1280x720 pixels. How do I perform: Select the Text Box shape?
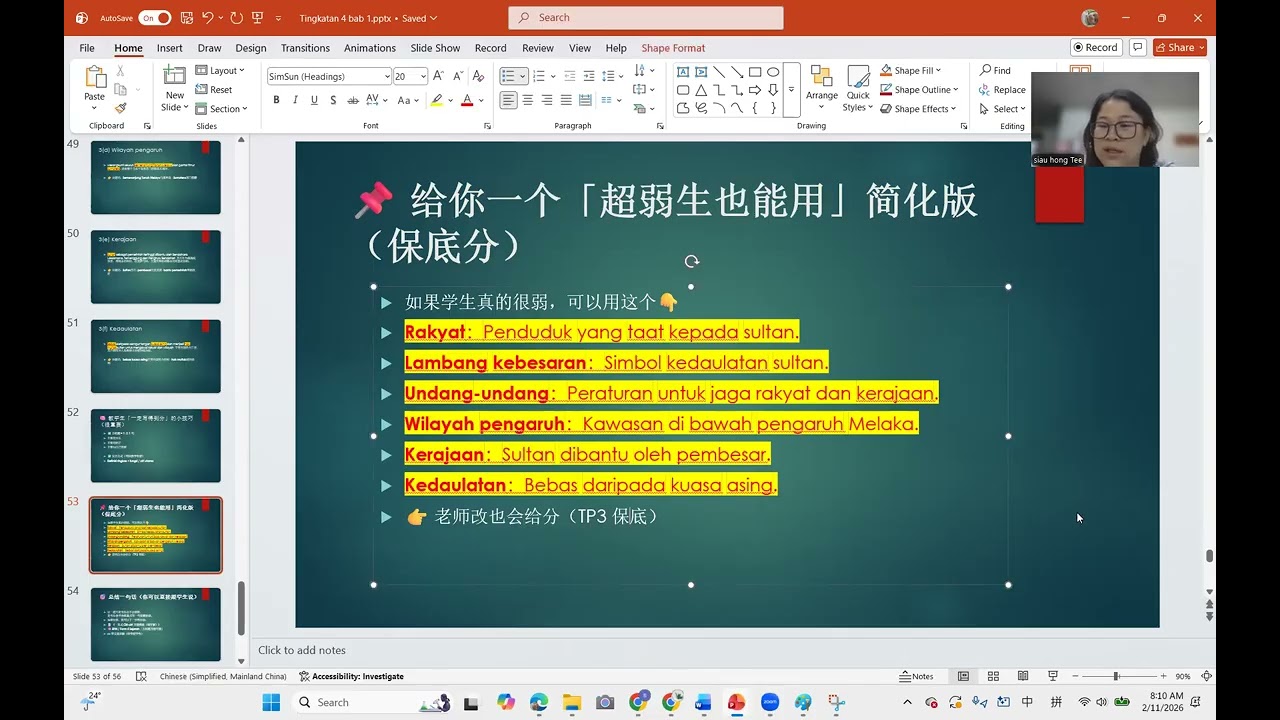point(683,72)
